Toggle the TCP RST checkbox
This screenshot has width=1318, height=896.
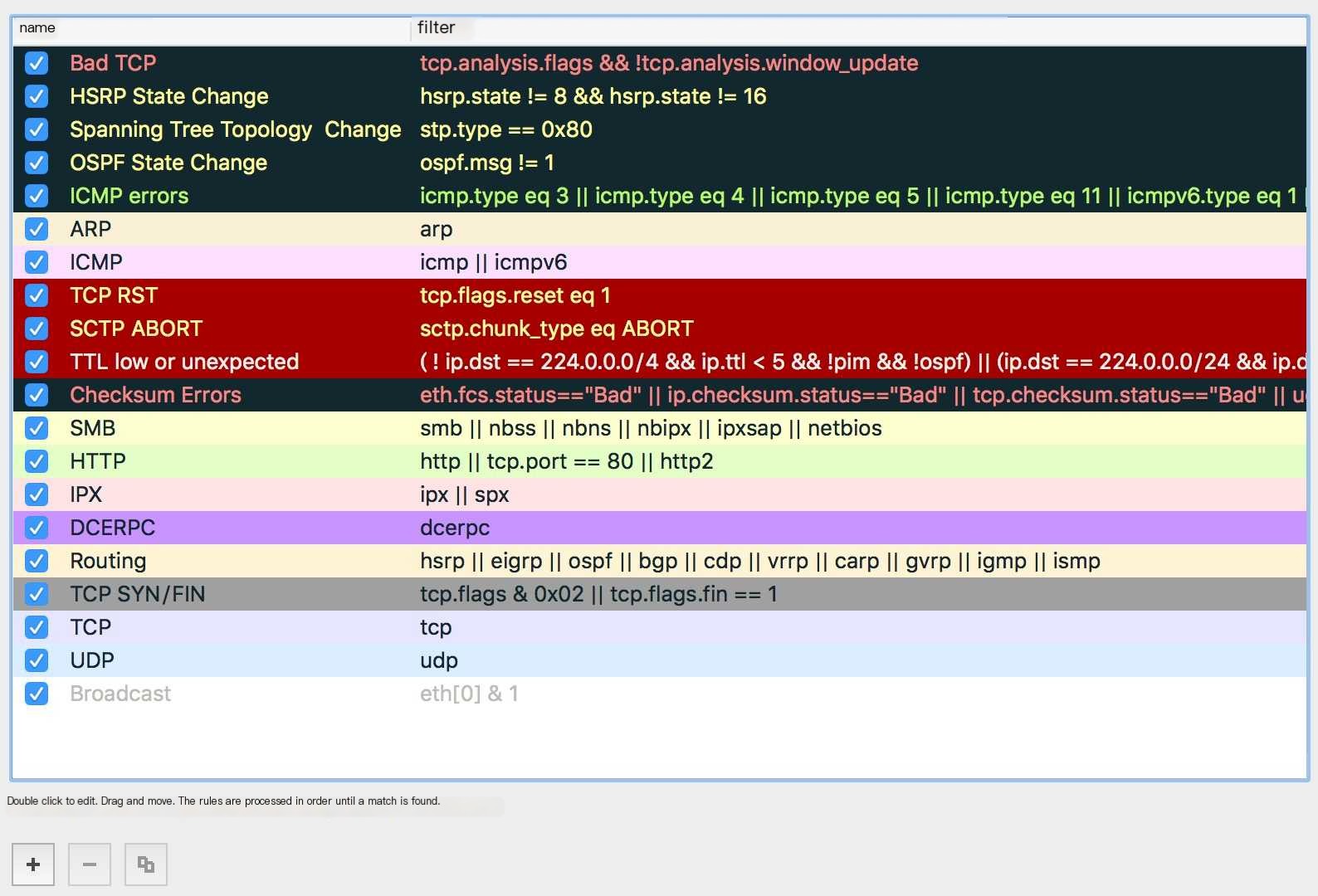coord(37,295)
